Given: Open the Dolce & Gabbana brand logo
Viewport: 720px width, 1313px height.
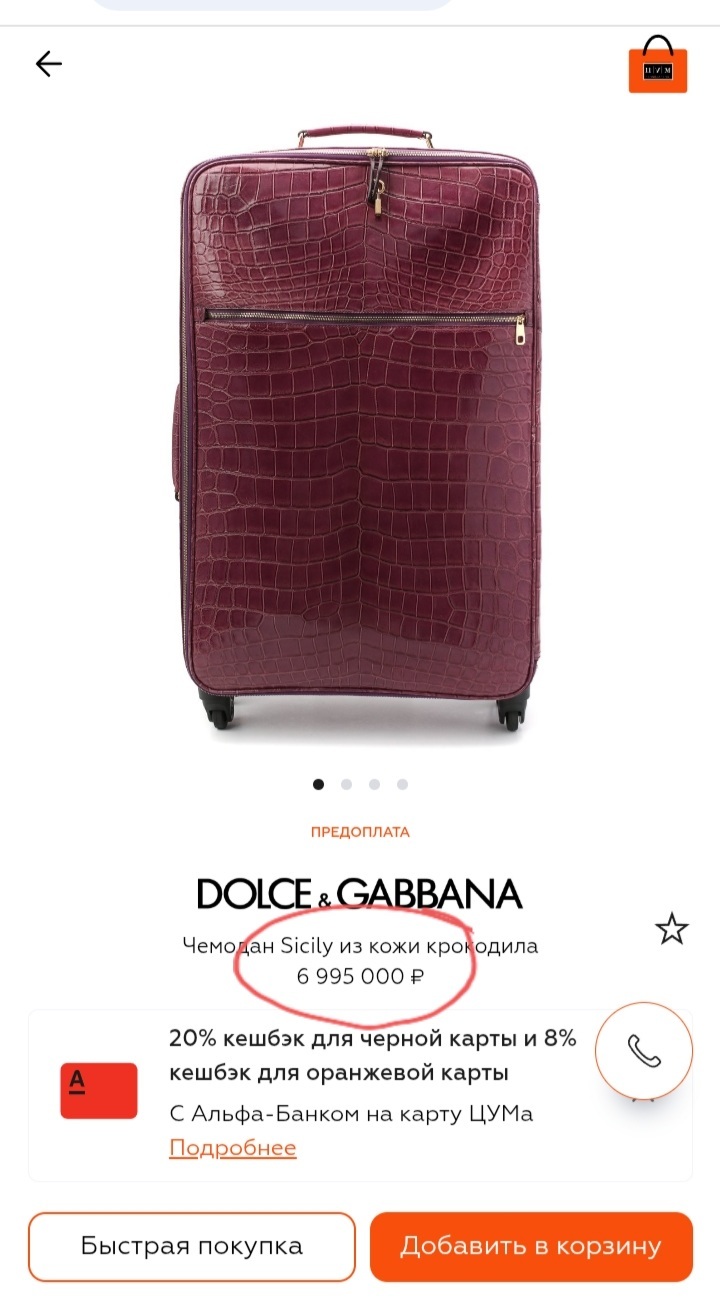Looking at the screenshot, I should pos(360,893).
